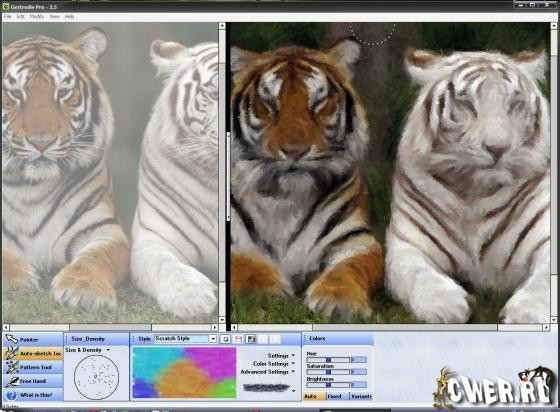Expand the Size & Density dropdown
Image resolution: width=560 pixels, height=412 pixels.
coord(108,350)
